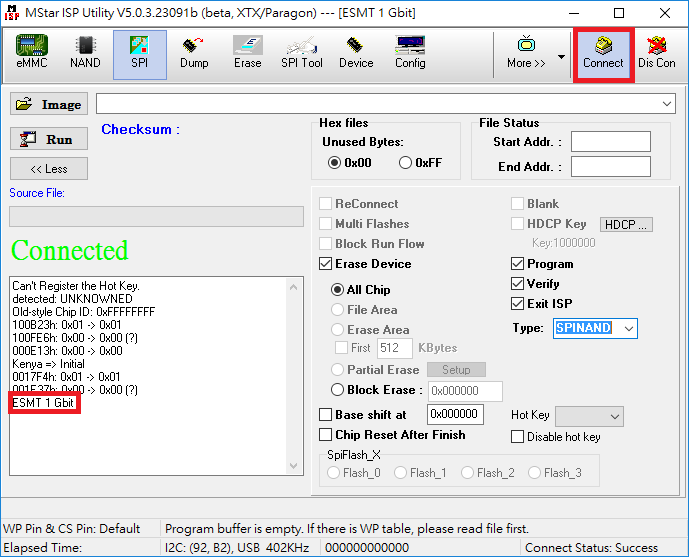
Task: Select the 0xFF unused bytes option
Action: coord(406,163)
